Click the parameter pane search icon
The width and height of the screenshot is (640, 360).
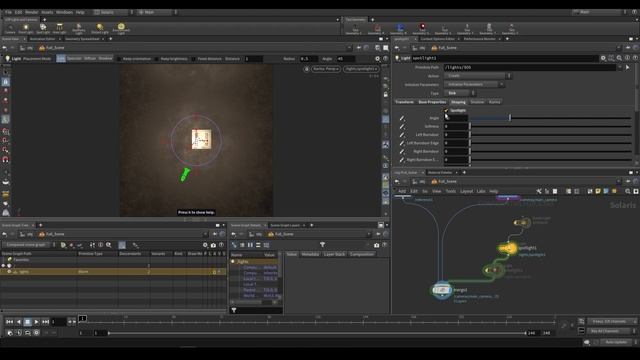coord(619,58)
